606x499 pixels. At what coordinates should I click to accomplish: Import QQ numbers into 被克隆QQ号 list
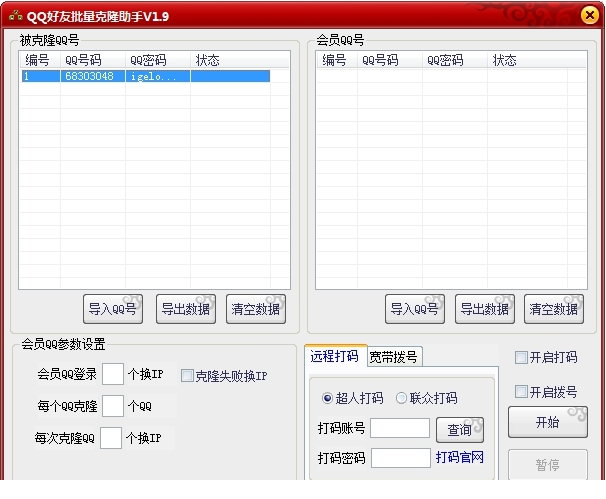[x=113, y=309]
